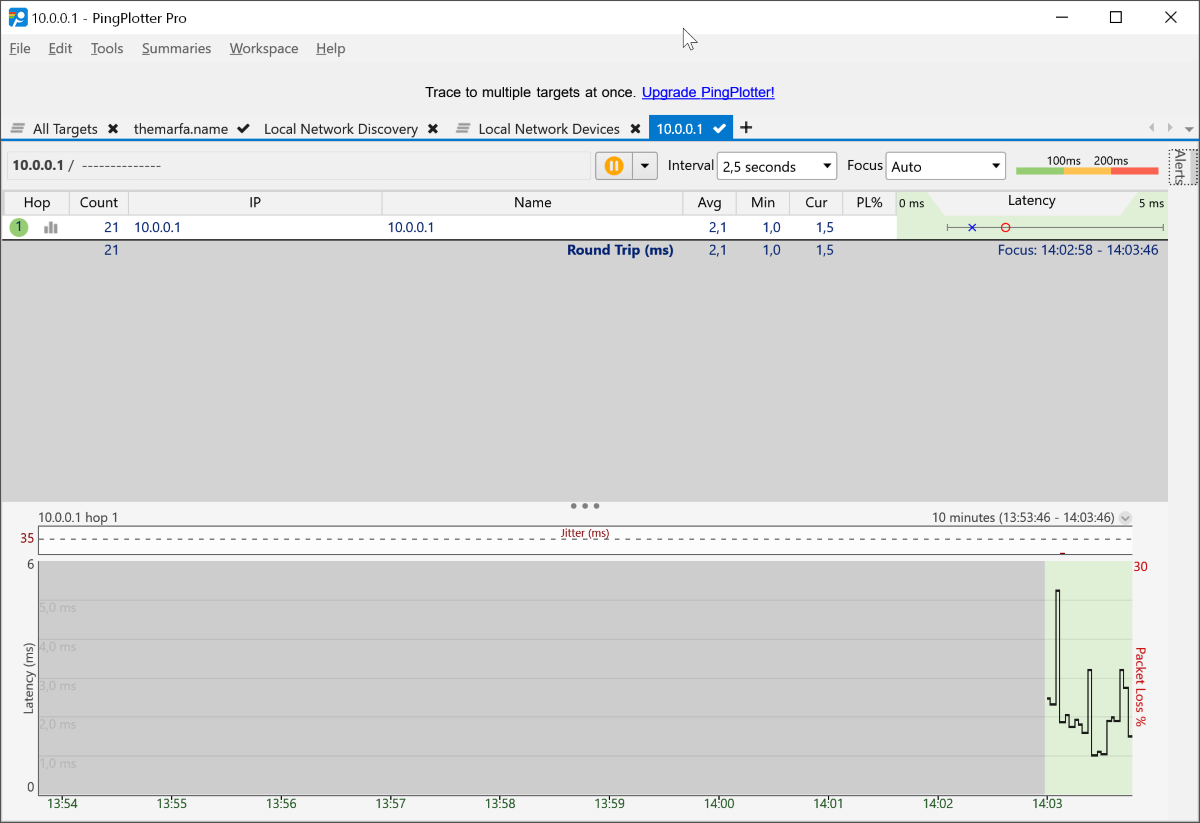Viewport: 1200px width, 823px height.
Task: Click the 14:03 time label on timeline
Action: pos(1046,803)
